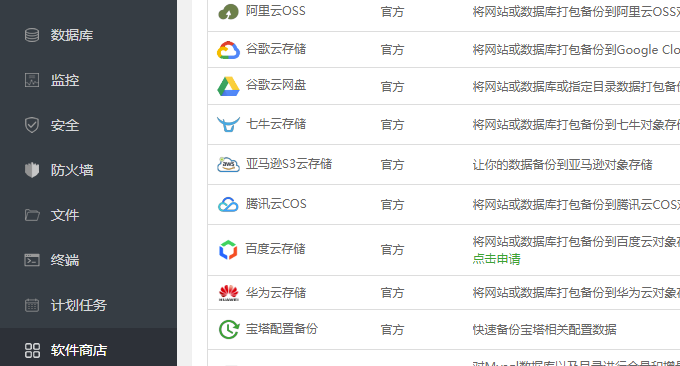This screenshot has height=366, width=680.
Task: Open the 七牛云存储 plugin name
Action: point(276,124)
